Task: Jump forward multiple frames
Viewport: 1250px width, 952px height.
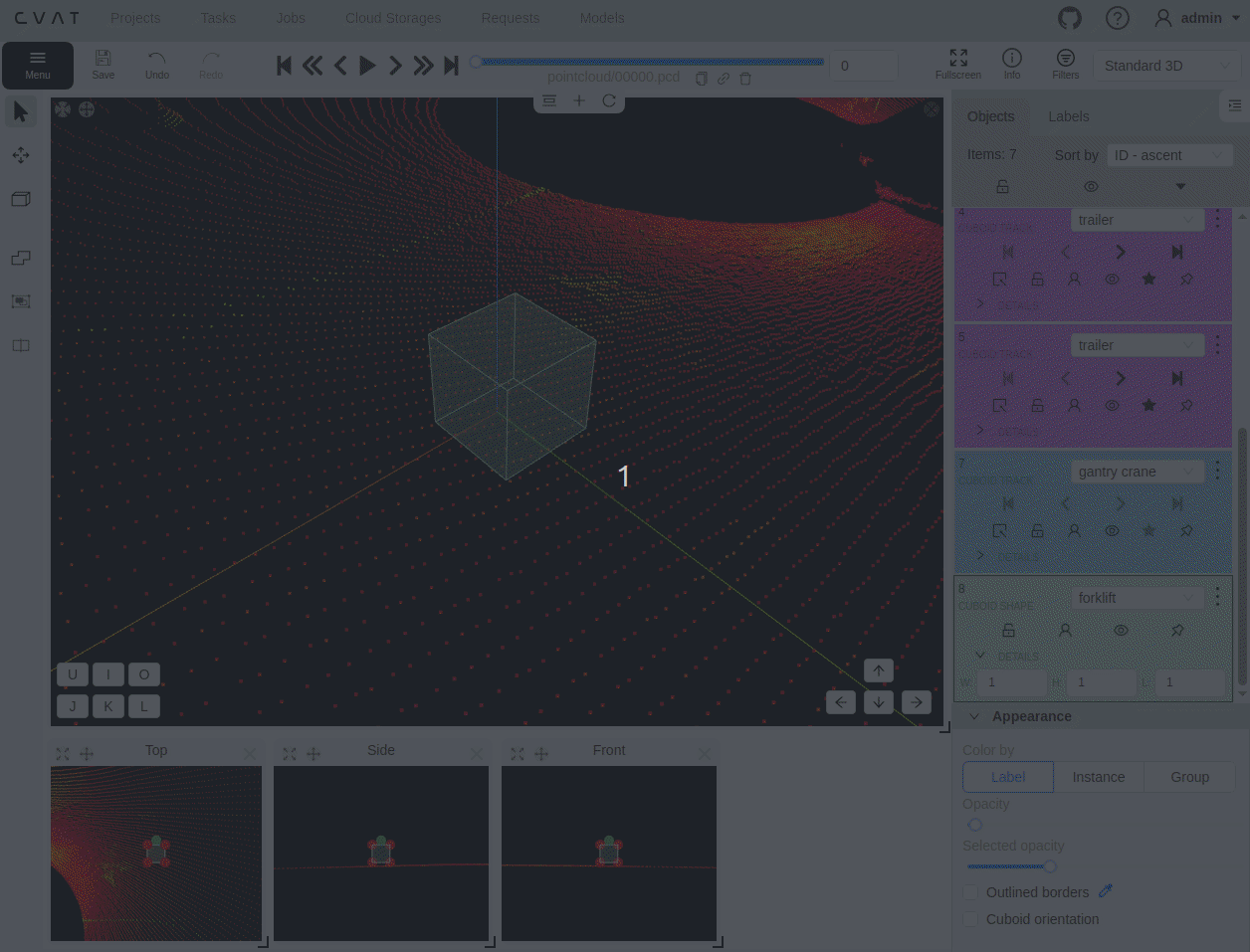Action: click(x=423, y=66)
